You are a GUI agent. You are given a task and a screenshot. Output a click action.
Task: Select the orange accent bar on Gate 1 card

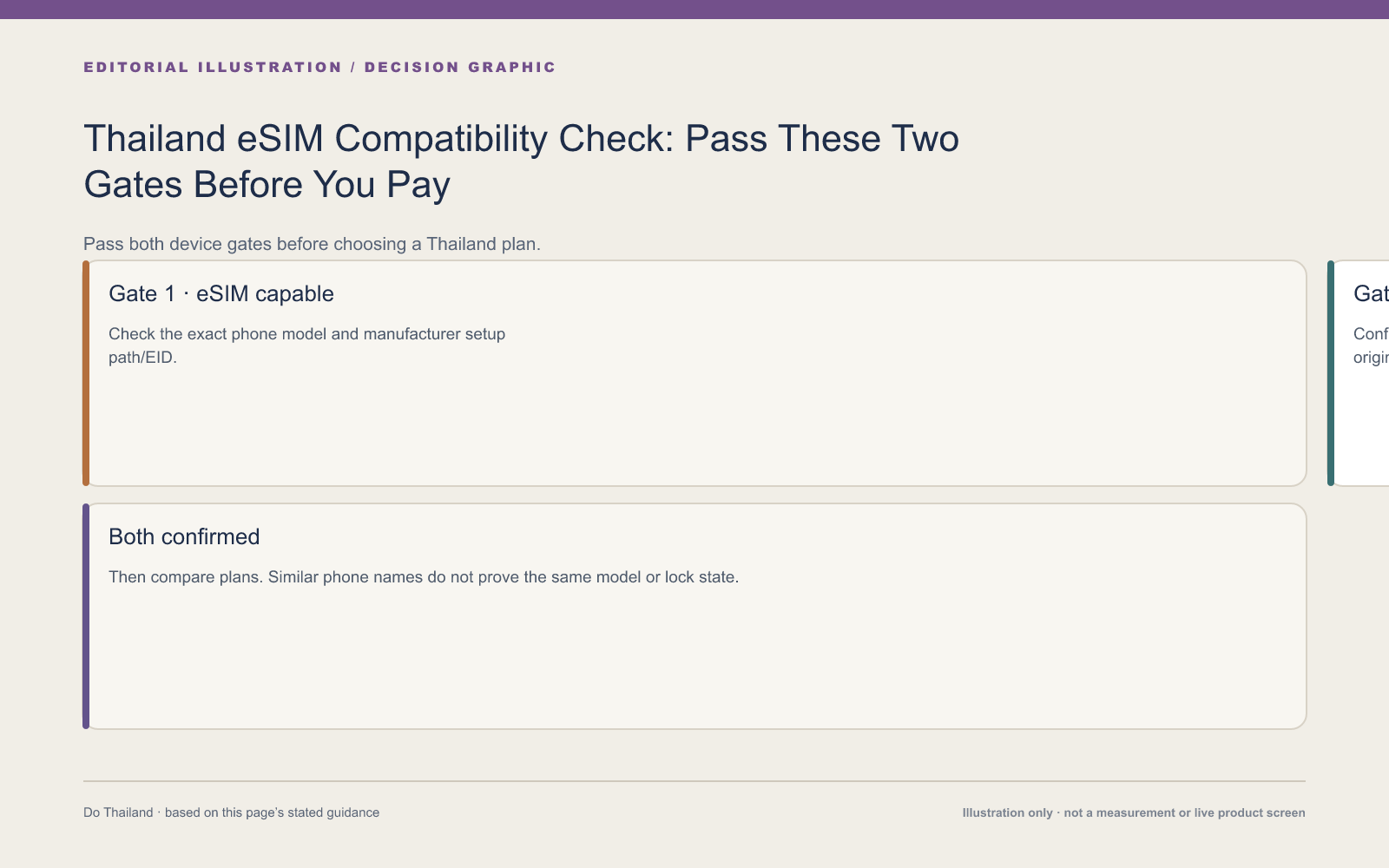click(x=86, y=373)
